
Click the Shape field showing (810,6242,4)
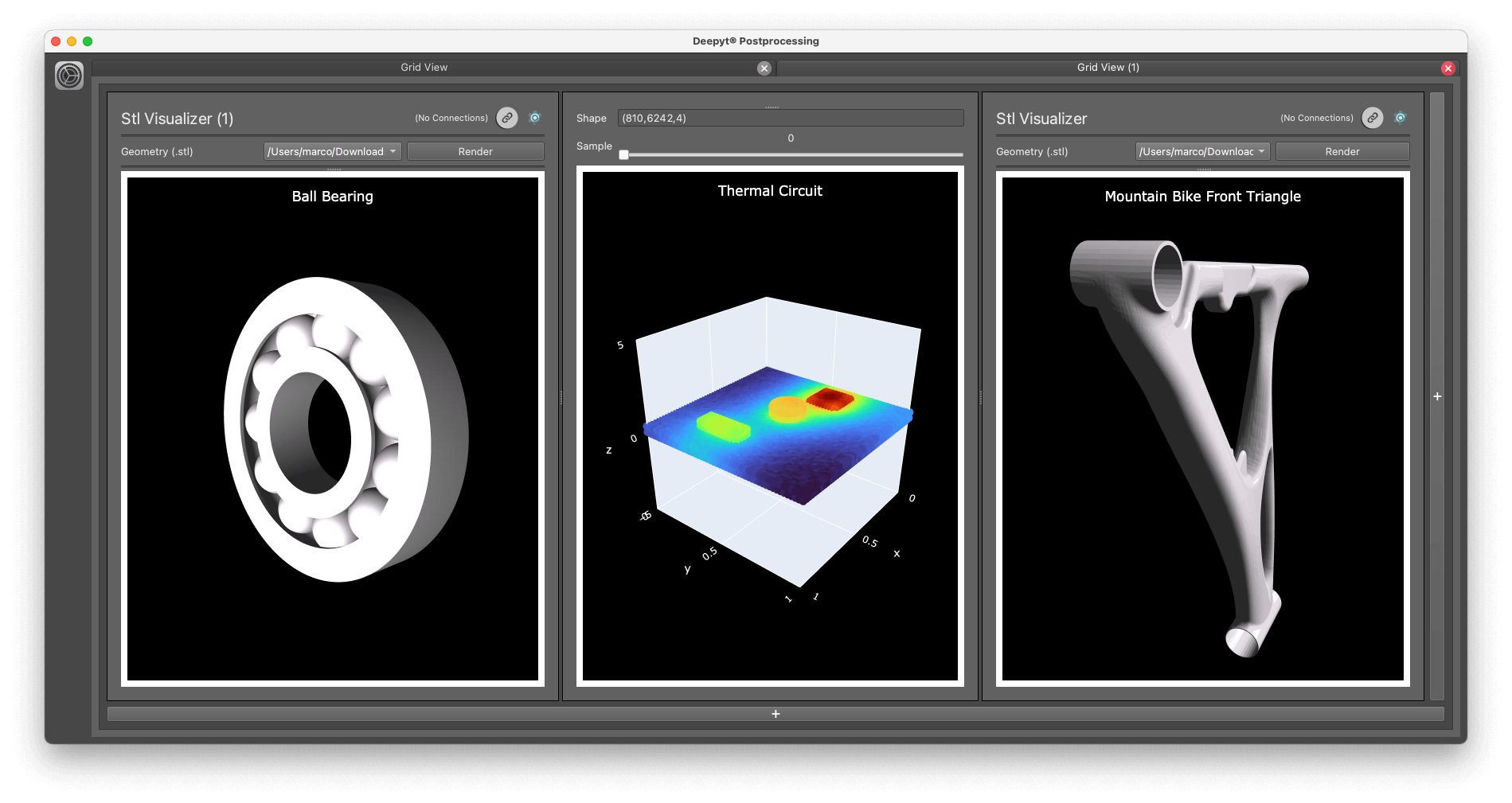[791, 118]
